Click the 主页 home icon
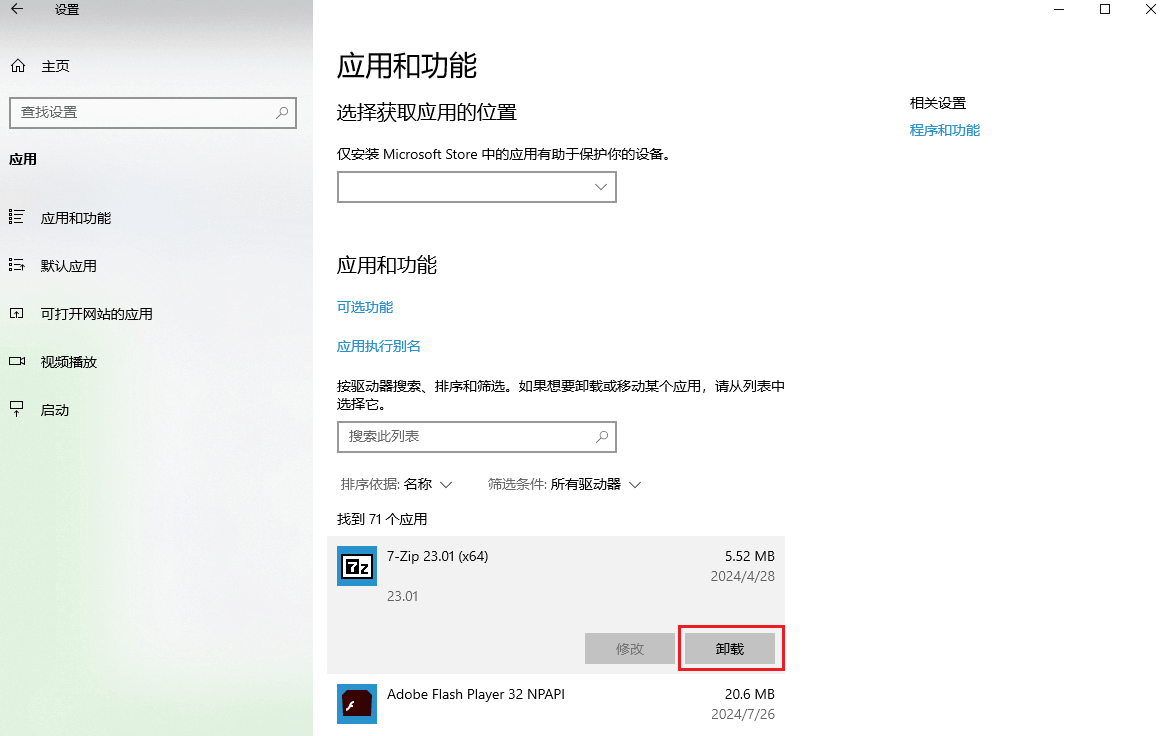The height and width of the screenshot is (736, 1170). pyautogui.click(x=18, y=65)
